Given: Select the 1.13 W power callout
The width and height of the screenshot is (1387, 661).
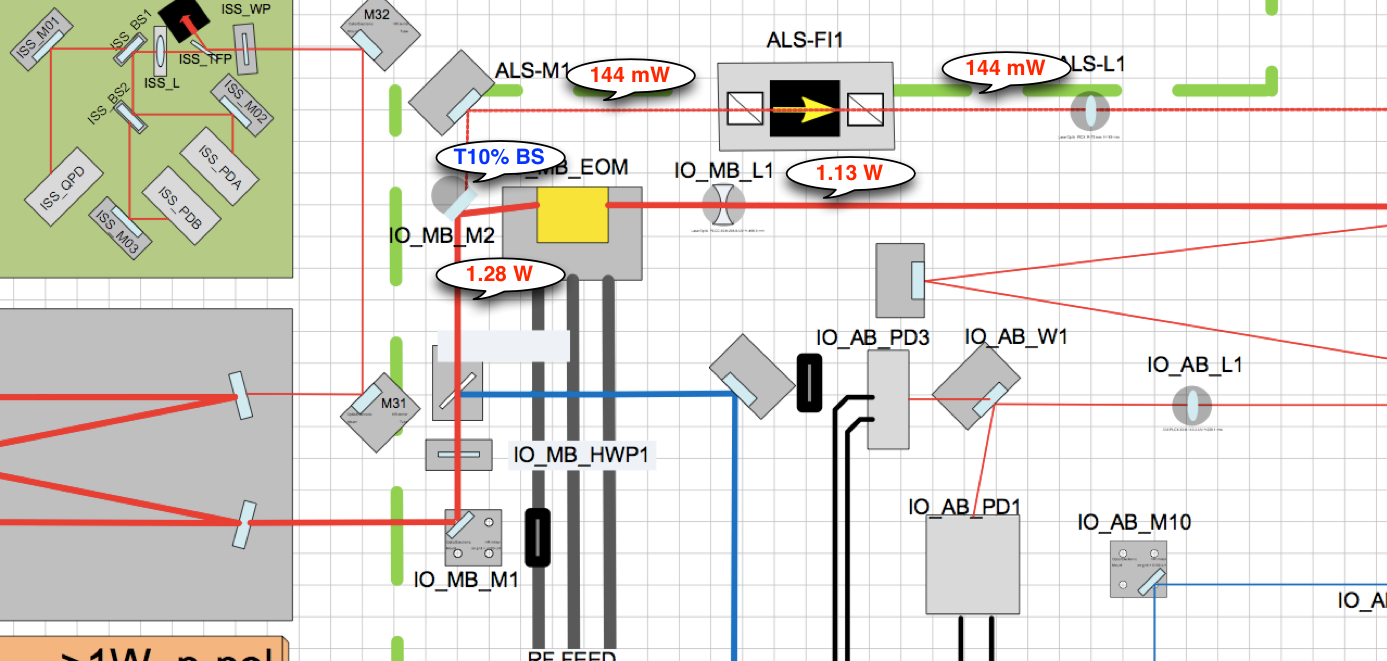Looking at the screenshot, I should [x=850, y=173].
